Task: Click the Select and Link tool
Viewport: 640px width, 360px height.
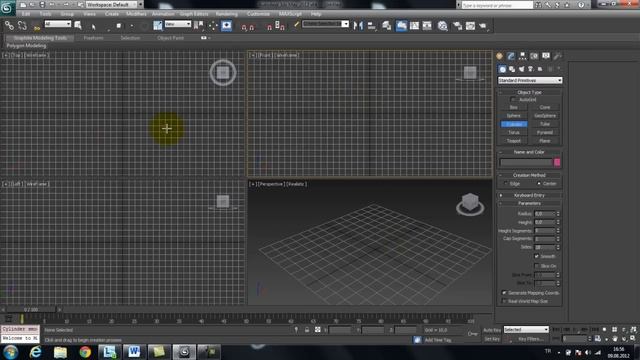Action: pyautogui.click(x=9, y=26)
